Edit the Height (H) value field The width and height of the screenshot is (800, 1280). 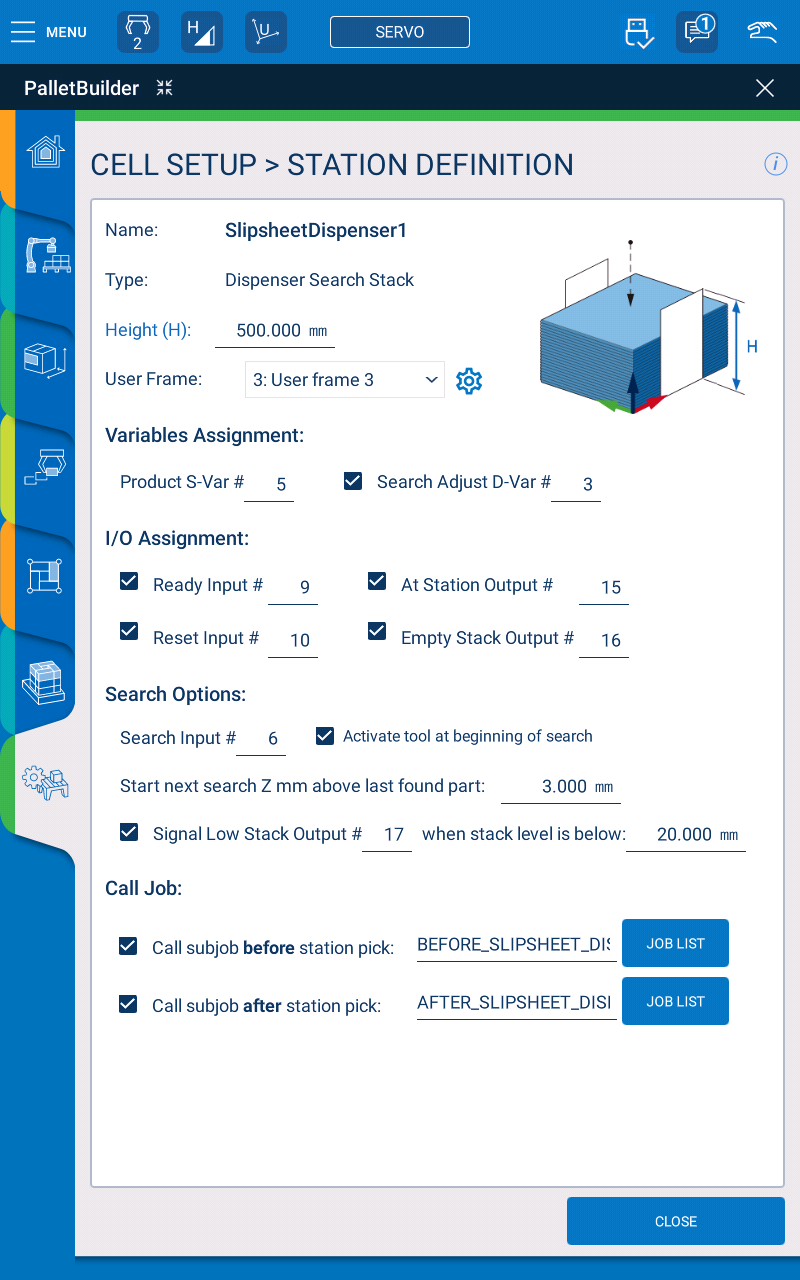(274, 331)
